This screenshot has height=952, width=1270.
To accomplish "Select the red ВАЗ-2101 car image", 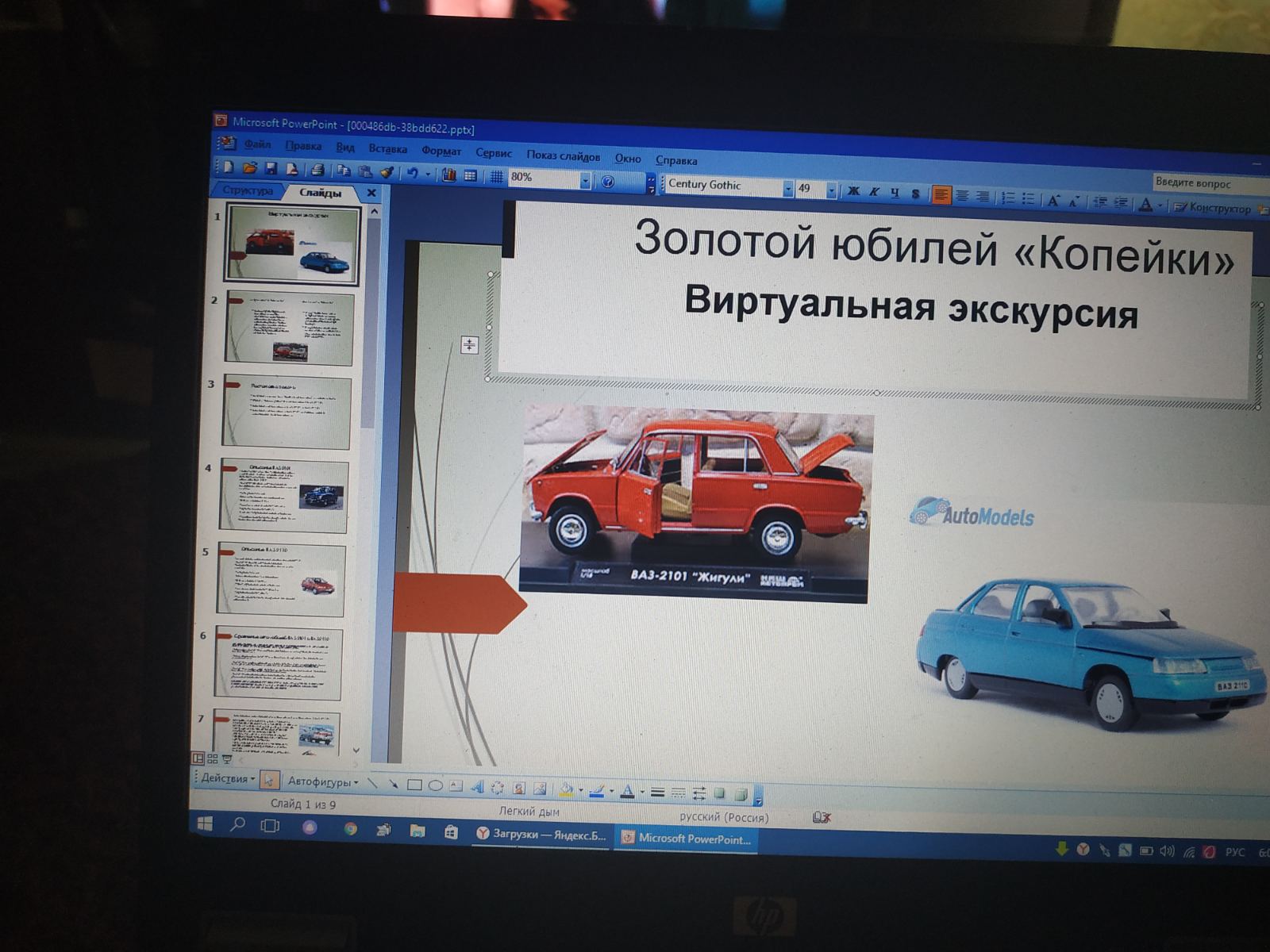I will tap(696, 505).
